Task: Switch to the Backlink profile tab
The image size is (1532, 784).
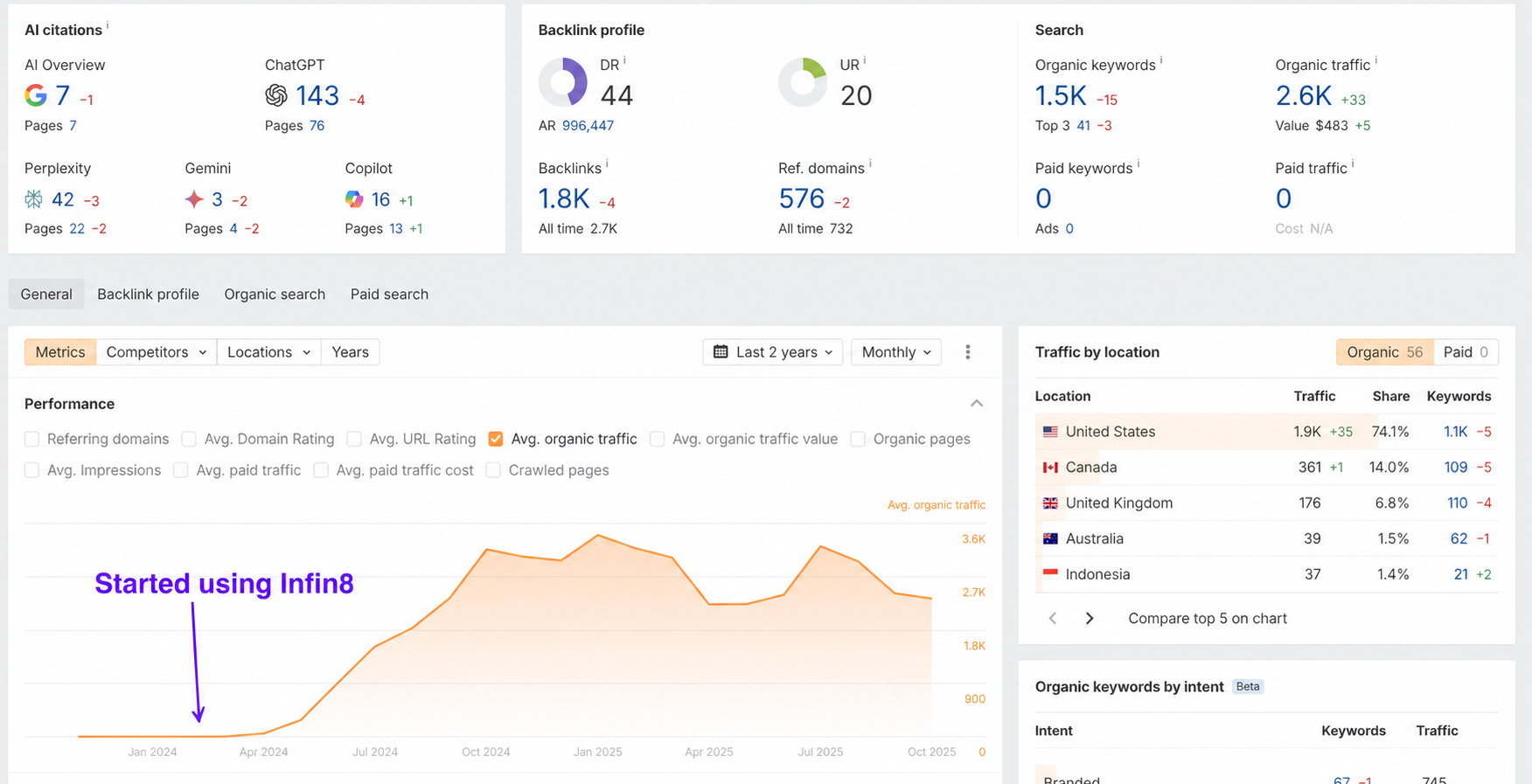Action: [x=148, y=295]
